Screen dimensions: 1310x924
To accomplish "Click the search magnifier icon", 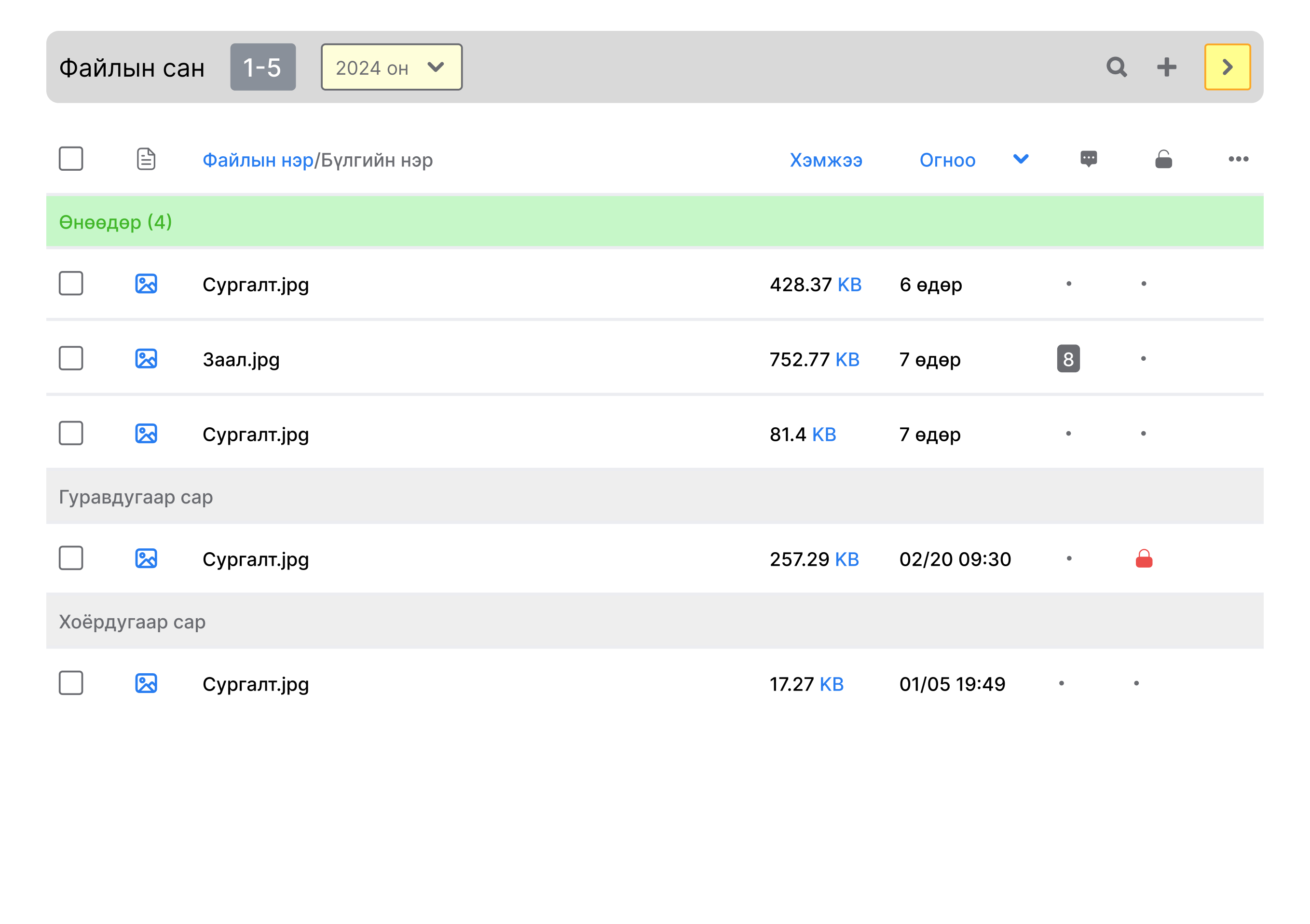I will [x=1116, y=68].
